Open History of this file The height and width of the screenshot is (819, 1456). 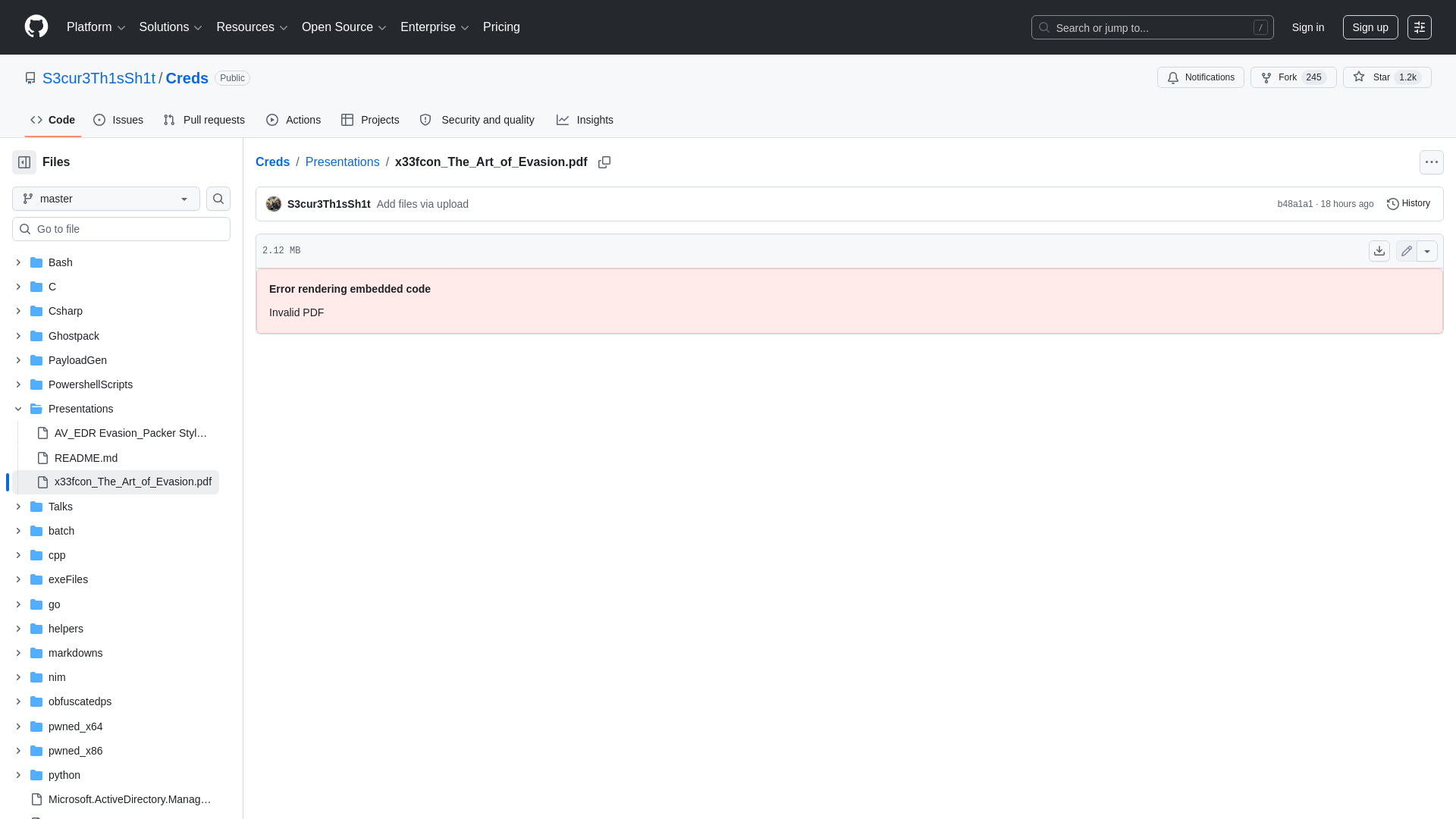[1409, 203]
